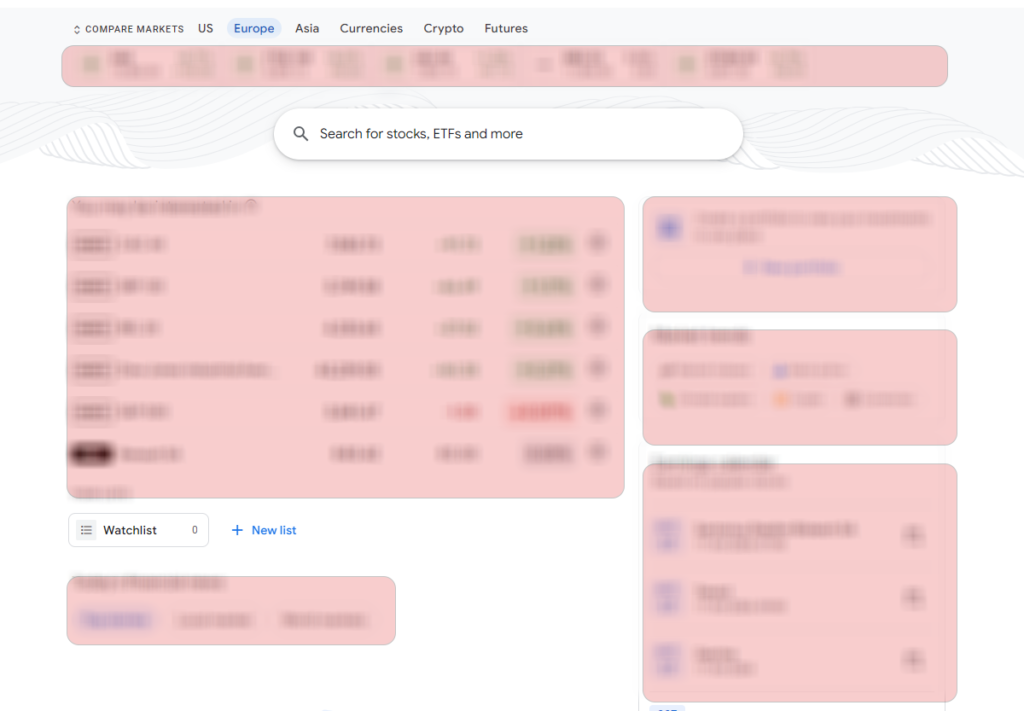Add the first suggested stock to a watchlist
The width and height of the screenshot is (1024, 711).
(x=597, y=243)
